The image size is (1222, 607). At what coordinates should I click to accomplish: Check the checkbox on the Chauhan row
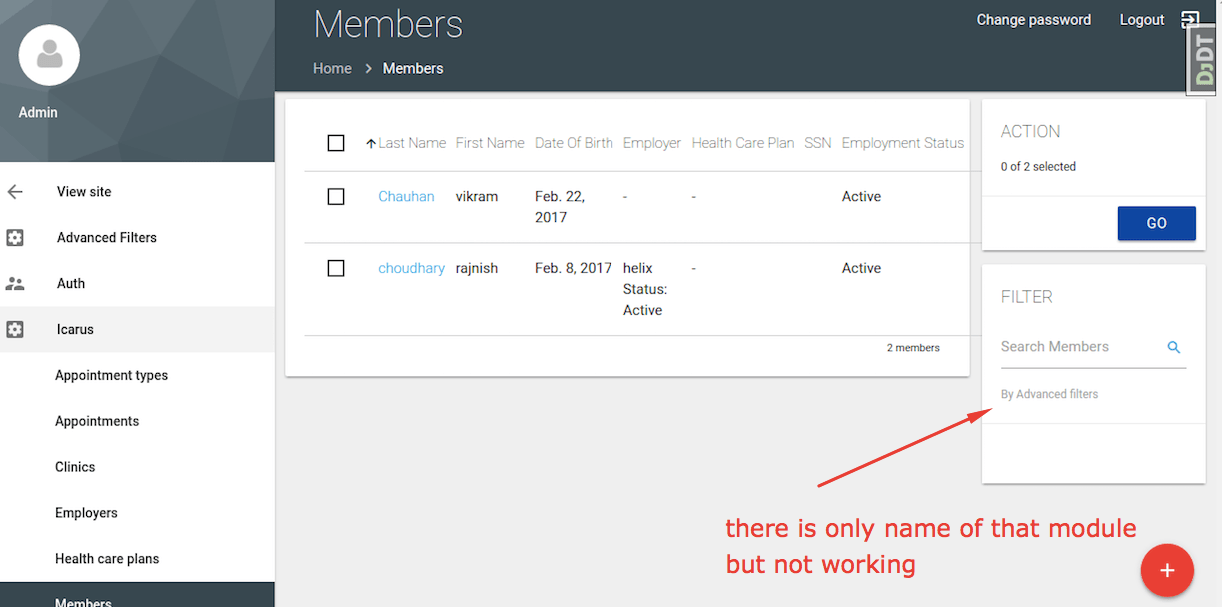336,196
